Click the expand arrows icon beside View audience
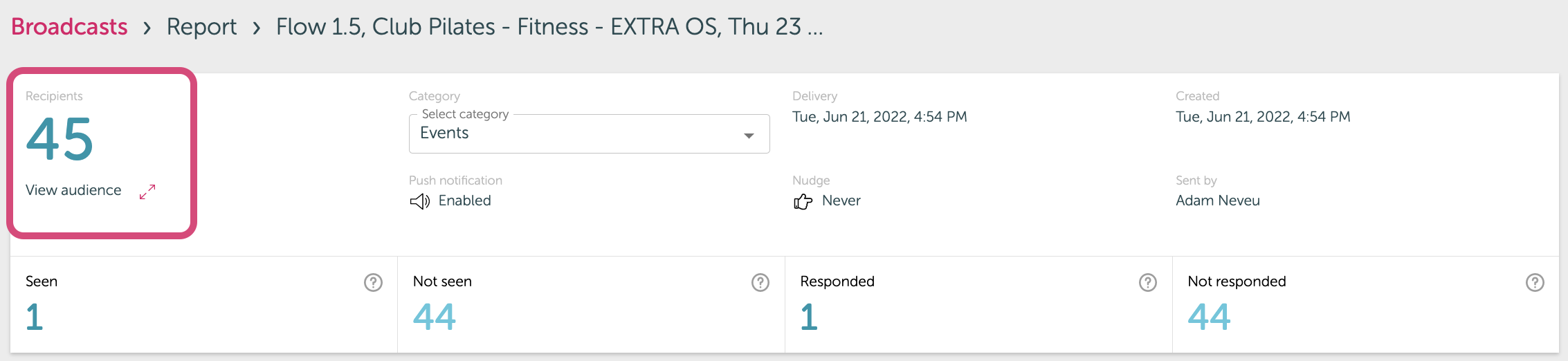 tap(147, 192)
